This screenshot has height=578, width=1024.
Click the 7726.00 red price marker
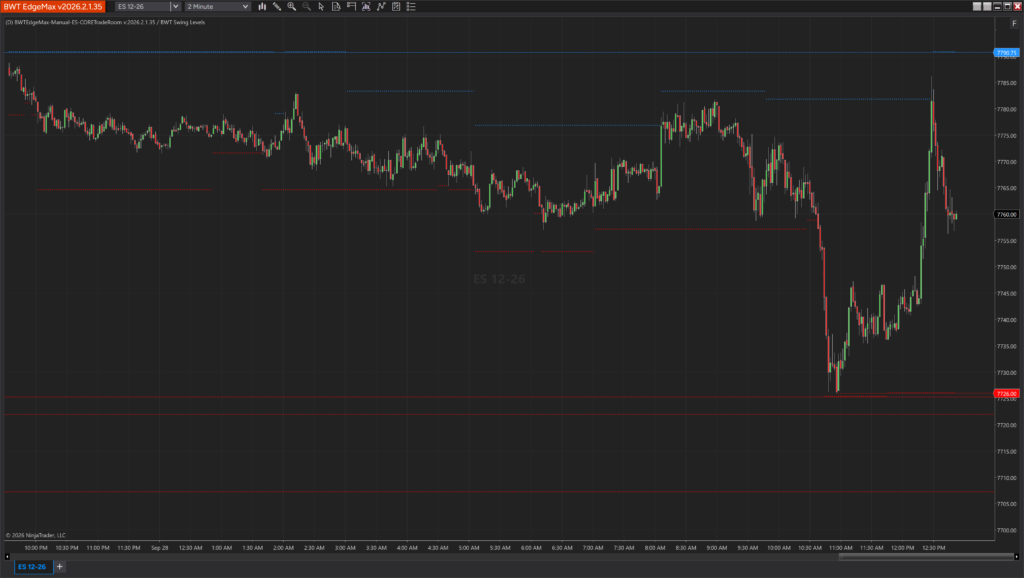click(x=1006, y=394)
